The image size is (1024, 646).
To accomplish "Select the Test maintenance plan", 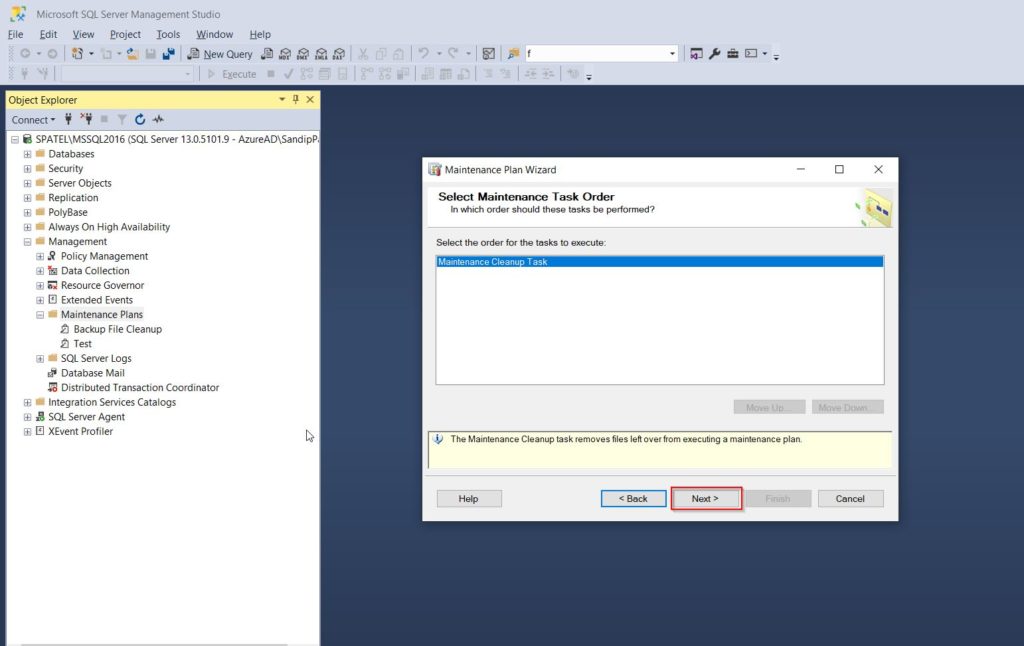I will pos(82,344).
